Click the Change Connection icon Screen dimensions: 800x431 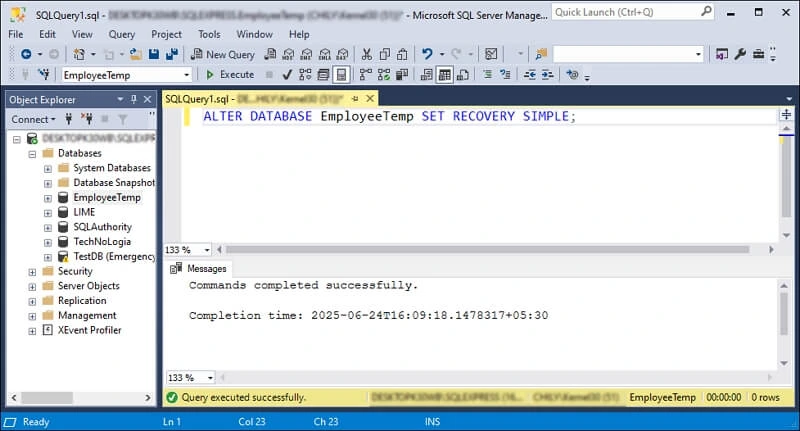[x=44, y=75]
